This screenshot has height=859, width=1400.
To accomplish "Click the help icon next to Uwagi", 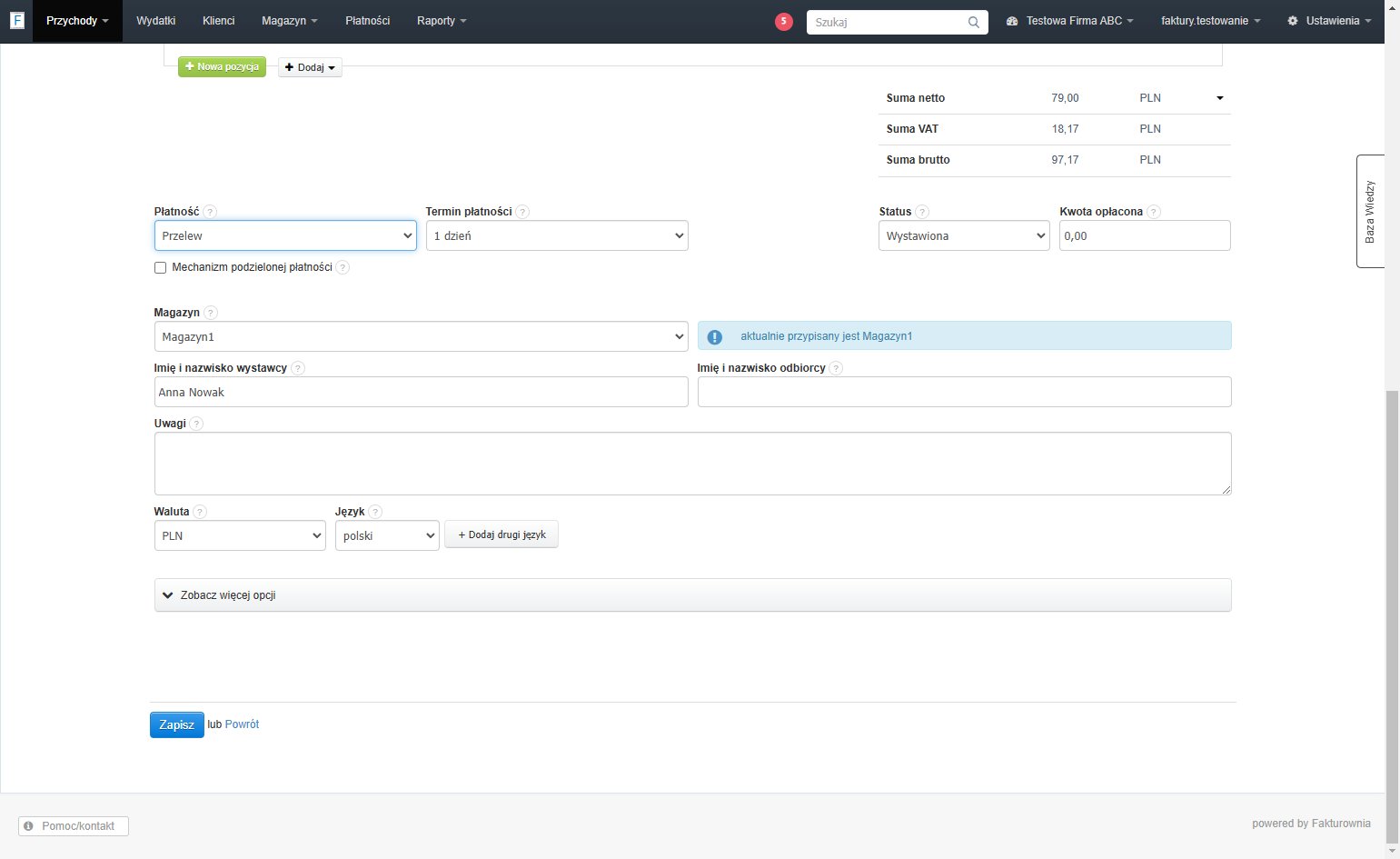I will [x=197, y=424].
